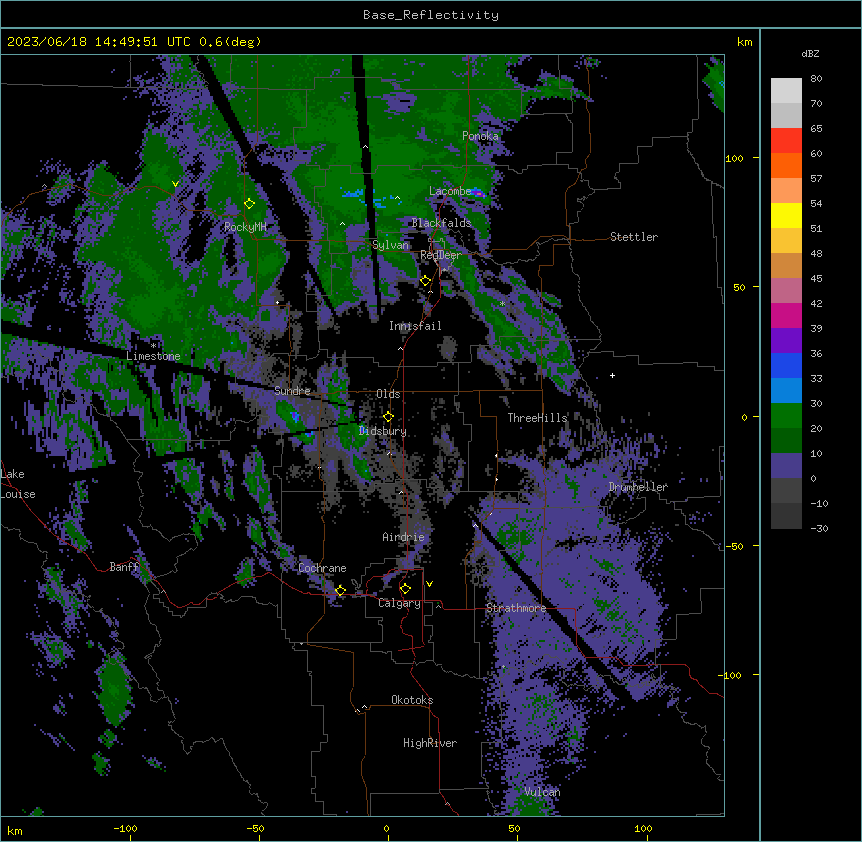Click the Calgary label
Viewport: 862px width, 842px height.
(x=399, y=603)
